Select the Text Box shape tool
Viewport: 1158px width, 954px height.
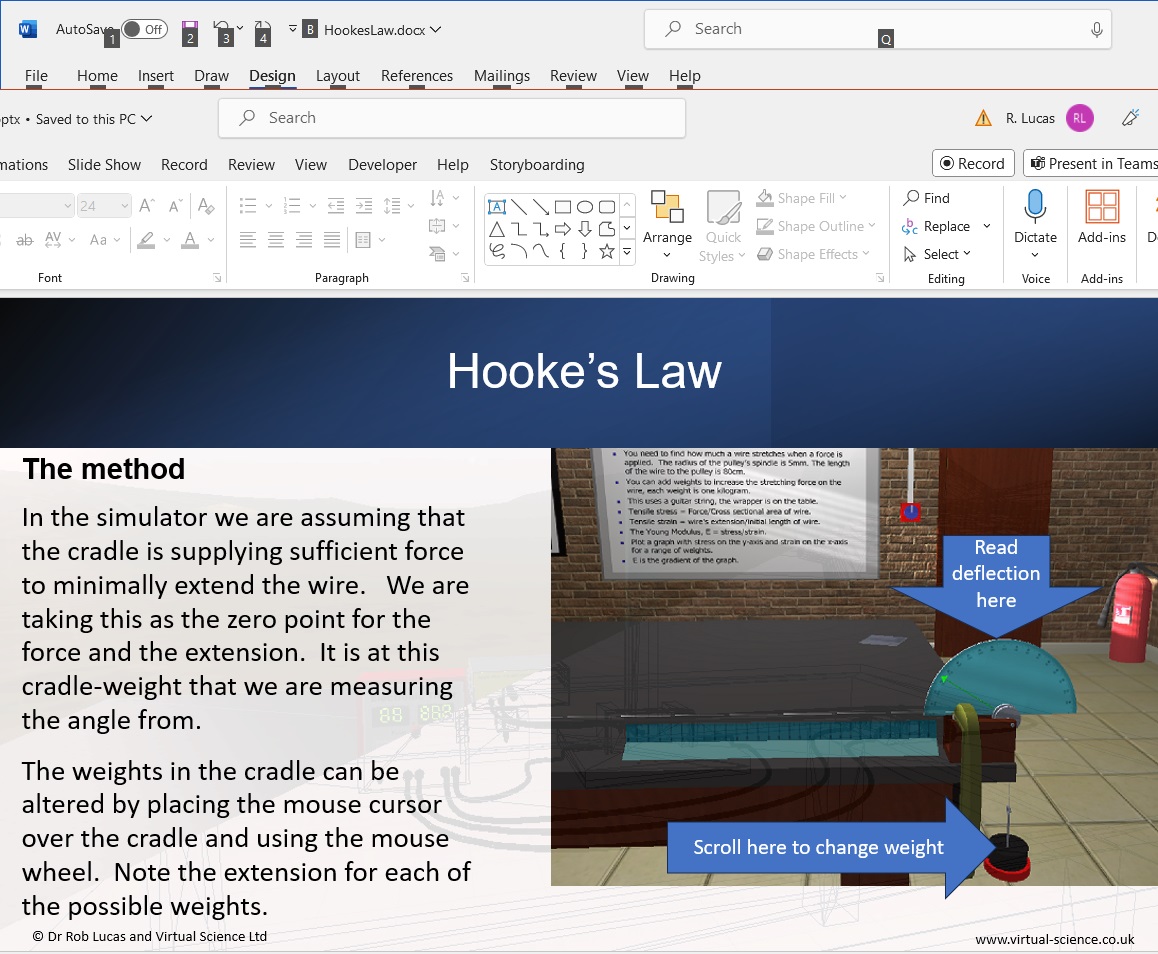[496, 207]
